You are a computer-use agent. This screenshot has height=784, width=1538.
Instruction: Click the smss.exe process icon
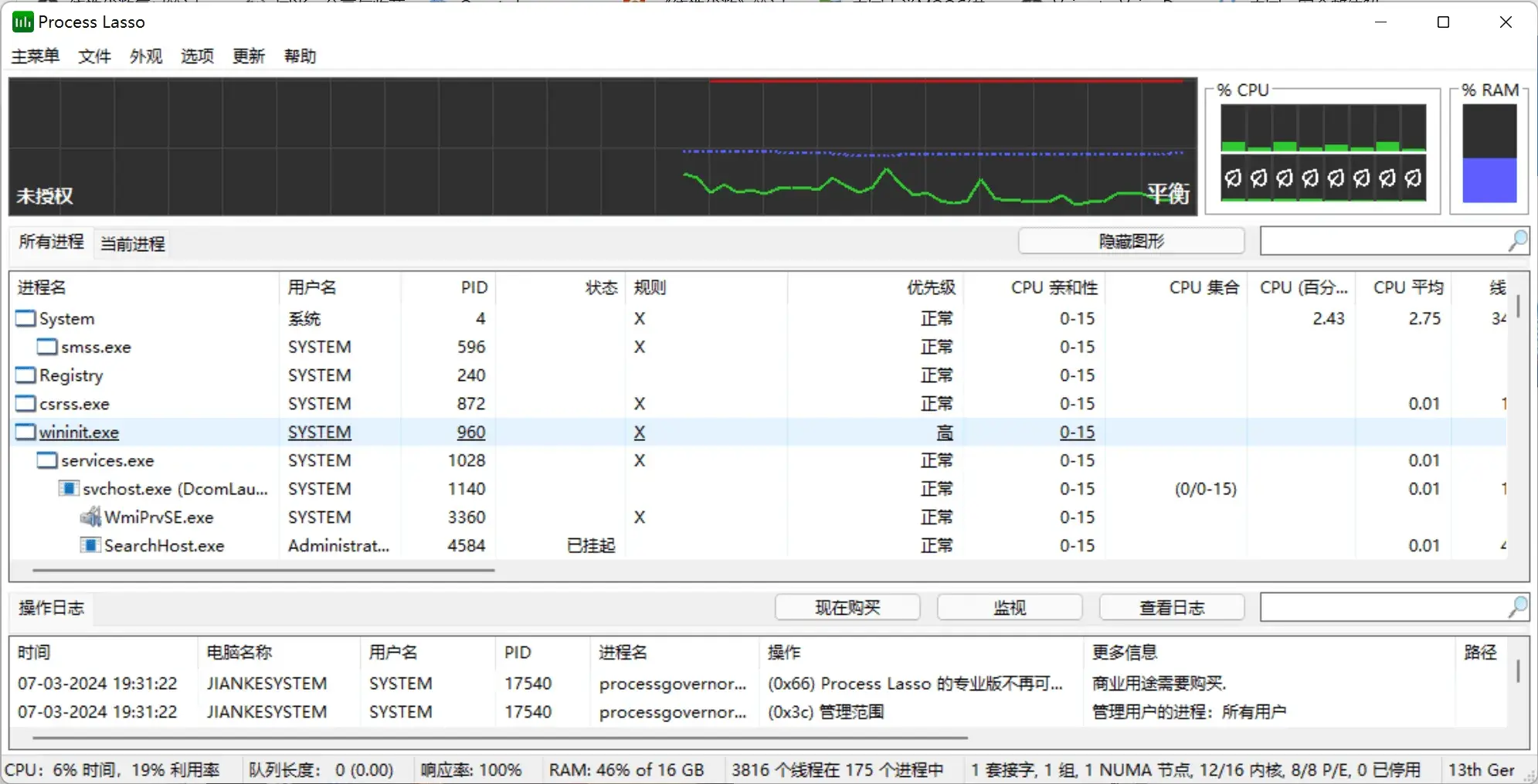[48, 347]
